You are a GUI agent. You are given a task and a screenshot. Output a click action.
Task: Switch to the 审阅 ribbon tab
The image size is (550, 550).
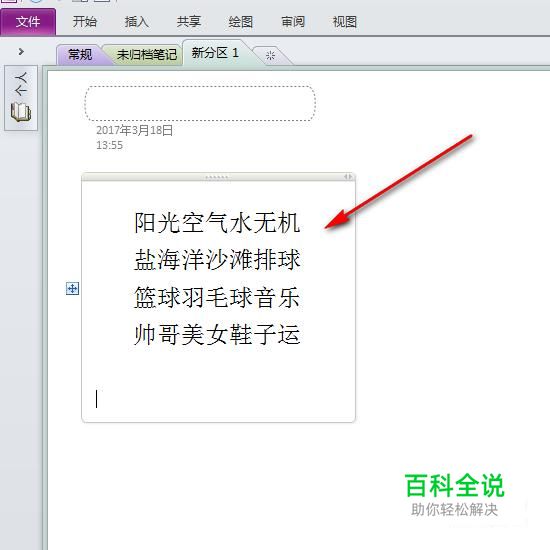pos(293,22)
